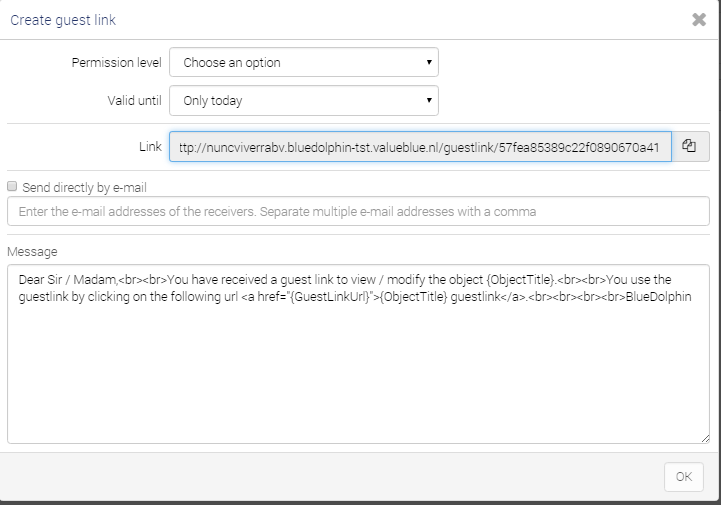Viewport: 721px width, 505px height.
Task: Focus the receivers e-mail addresses field
Action: click(358, 211)
